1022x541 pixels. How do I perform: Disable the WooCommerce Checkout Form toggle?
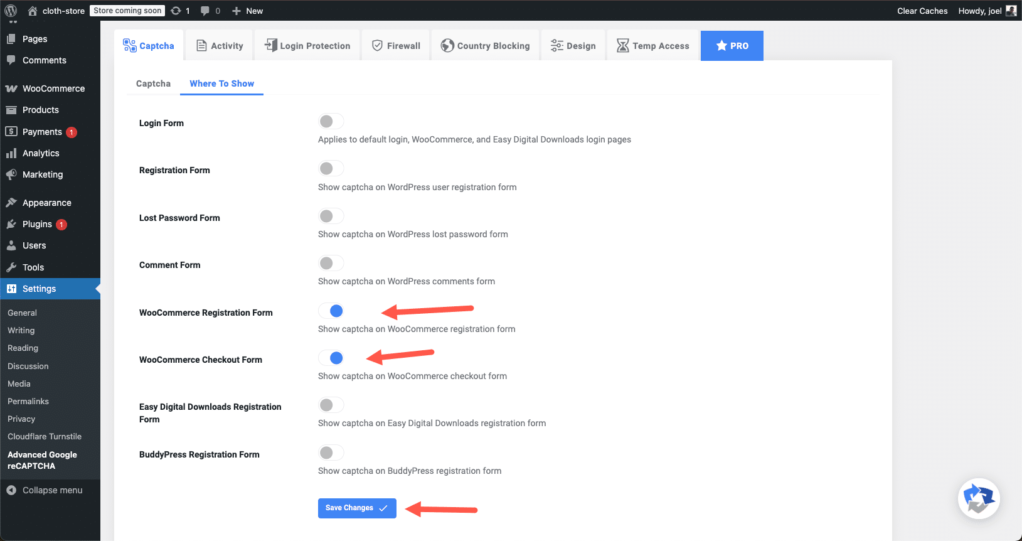coord(331,358)
